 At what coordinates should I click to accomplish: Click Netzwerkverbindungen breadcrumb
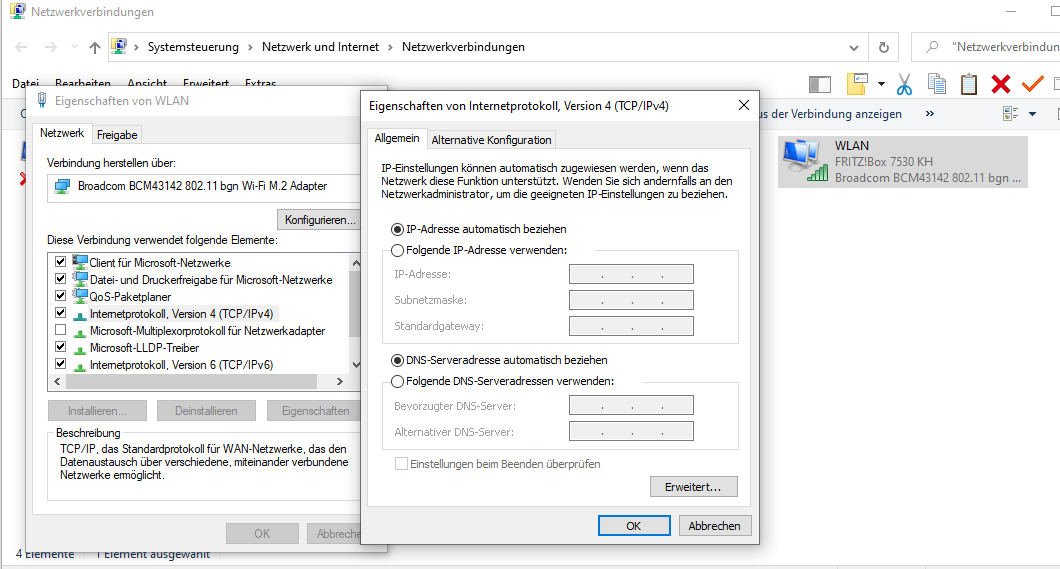click(x=463, y=47)
